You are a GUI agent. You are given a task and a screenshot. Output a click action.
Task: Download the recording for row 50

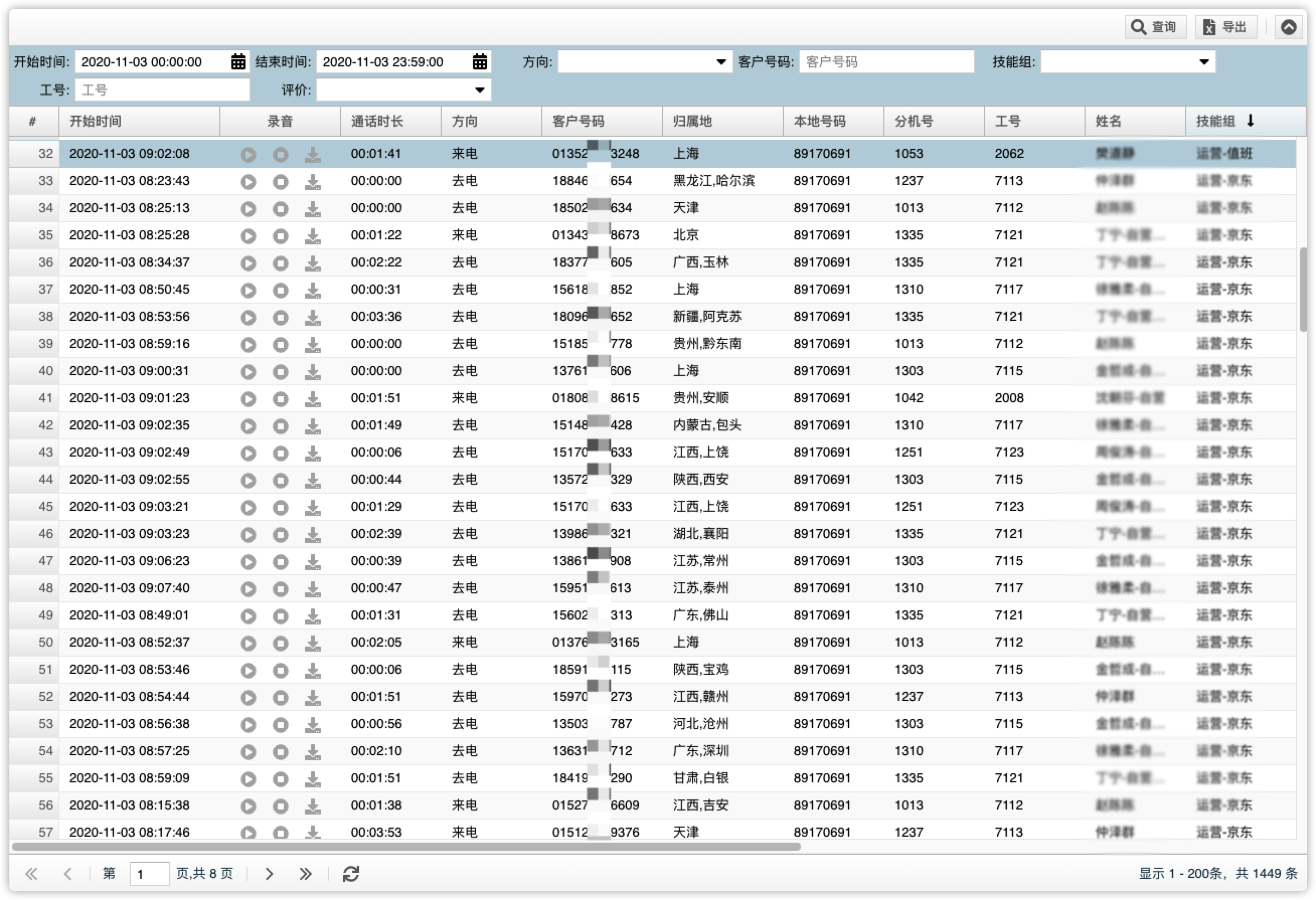tap(312, 644)
